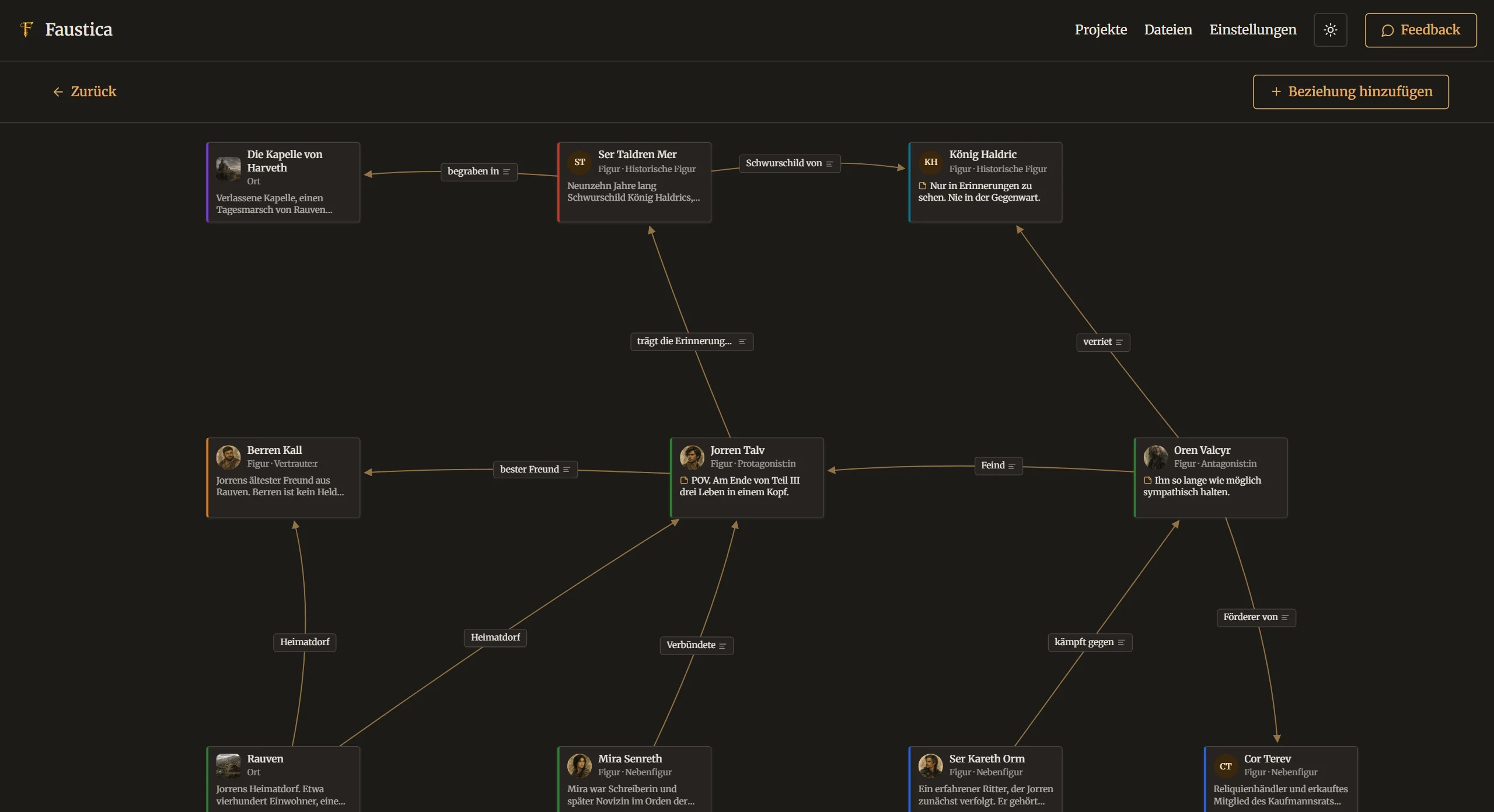Click 'Ser Kareth Orm' card title

tap(986, 759)
